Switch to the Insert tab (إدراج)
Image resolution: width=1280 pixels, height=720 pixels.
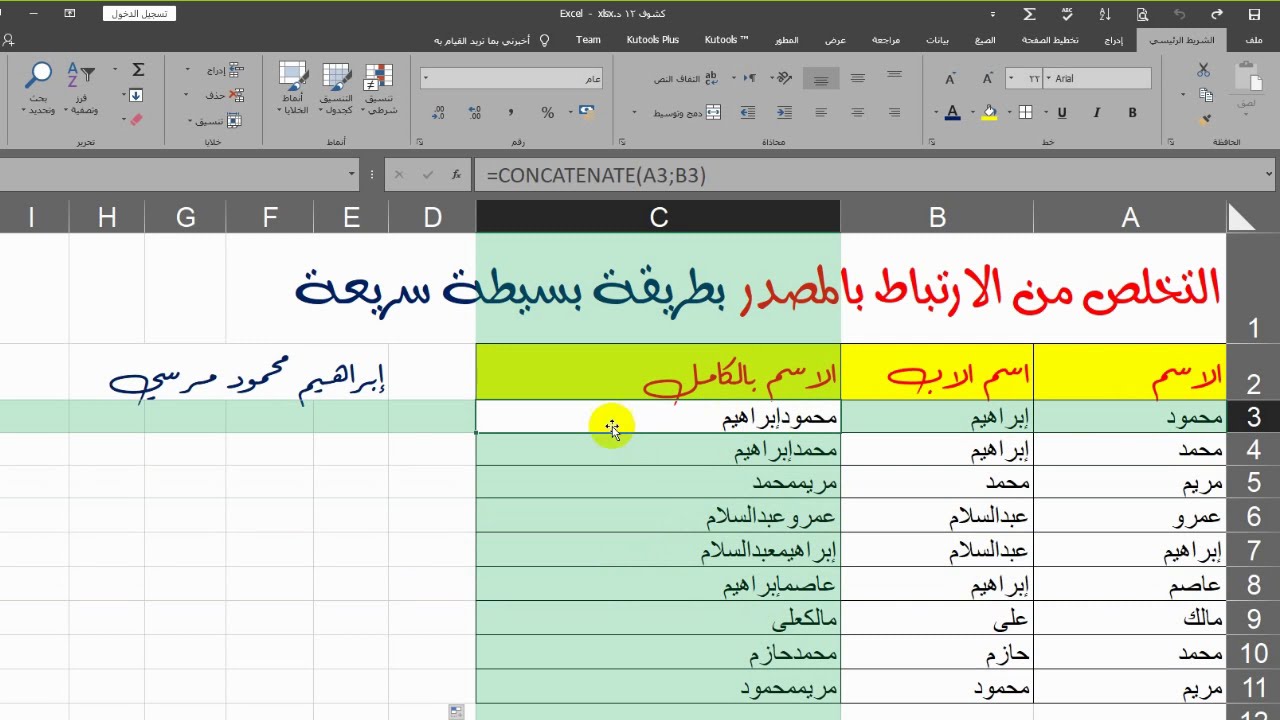(1114, 40)
